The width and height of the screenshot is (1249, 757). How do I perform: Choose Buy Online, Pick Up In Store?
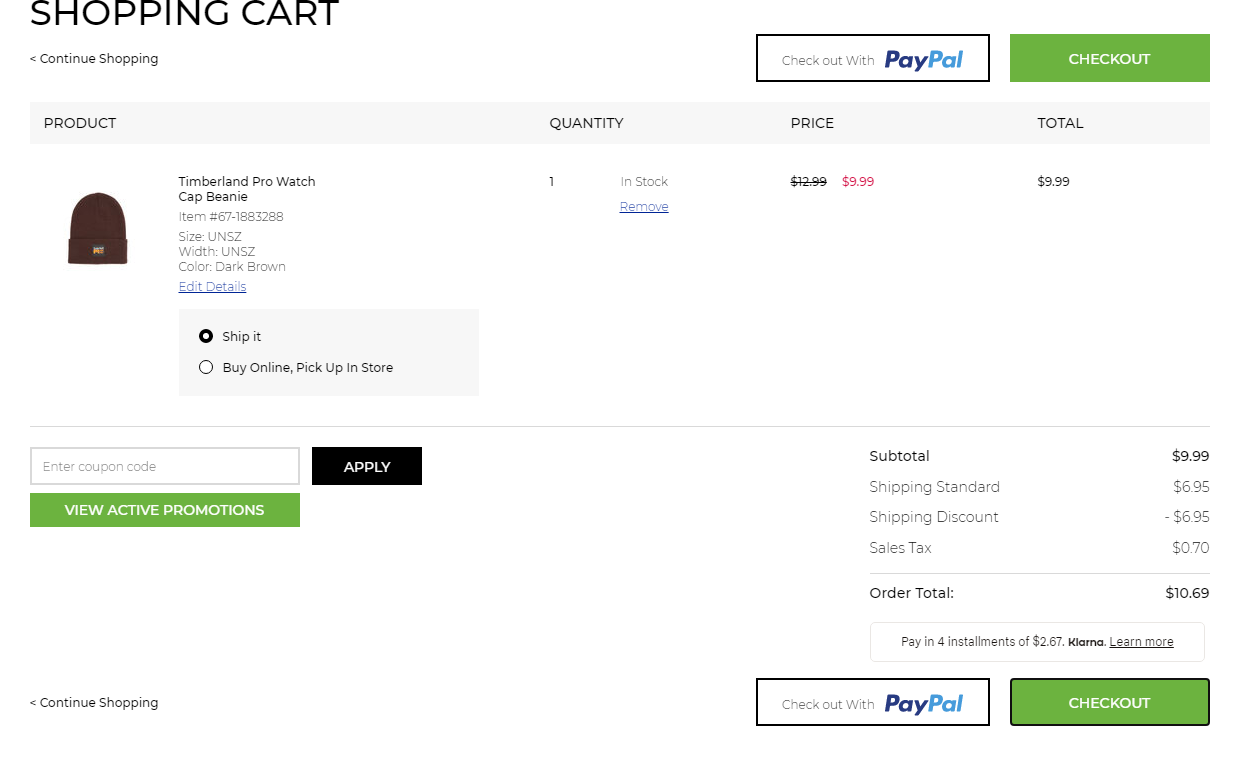click(206, 367)
